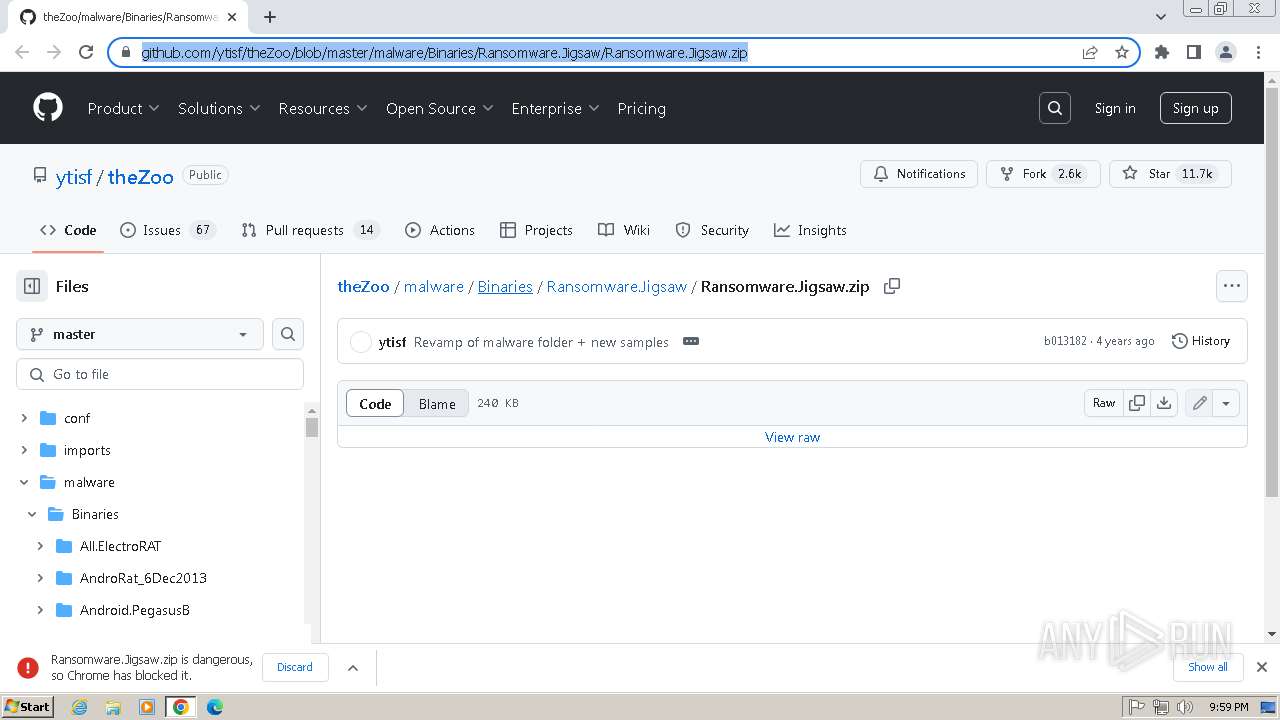The width and height of the screenshot is (1280, 720).
Task: Expand the Product menu
Action: click(123, 108)
